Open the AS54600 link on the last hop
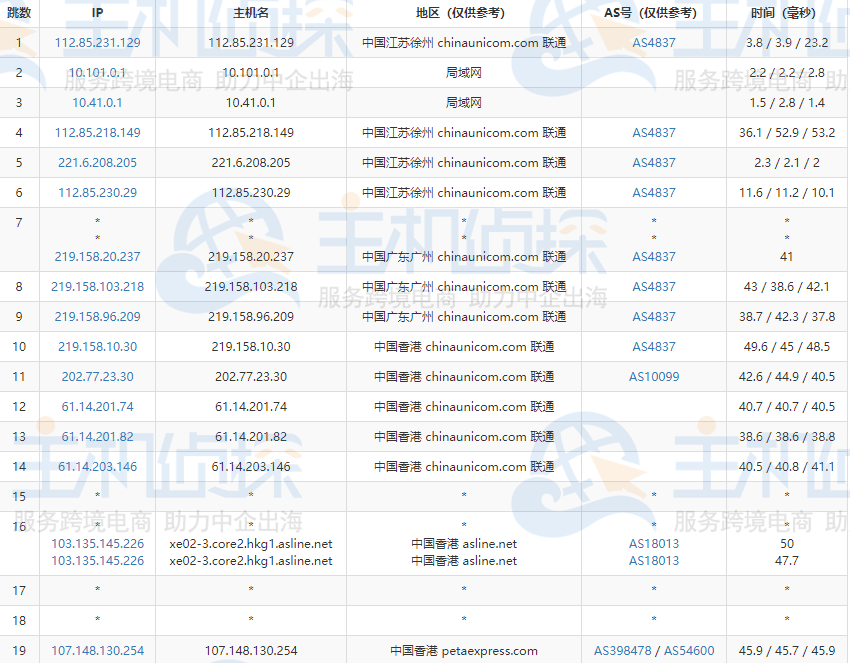The width and height of the screenshot is (850, 663). pos(688,650)
